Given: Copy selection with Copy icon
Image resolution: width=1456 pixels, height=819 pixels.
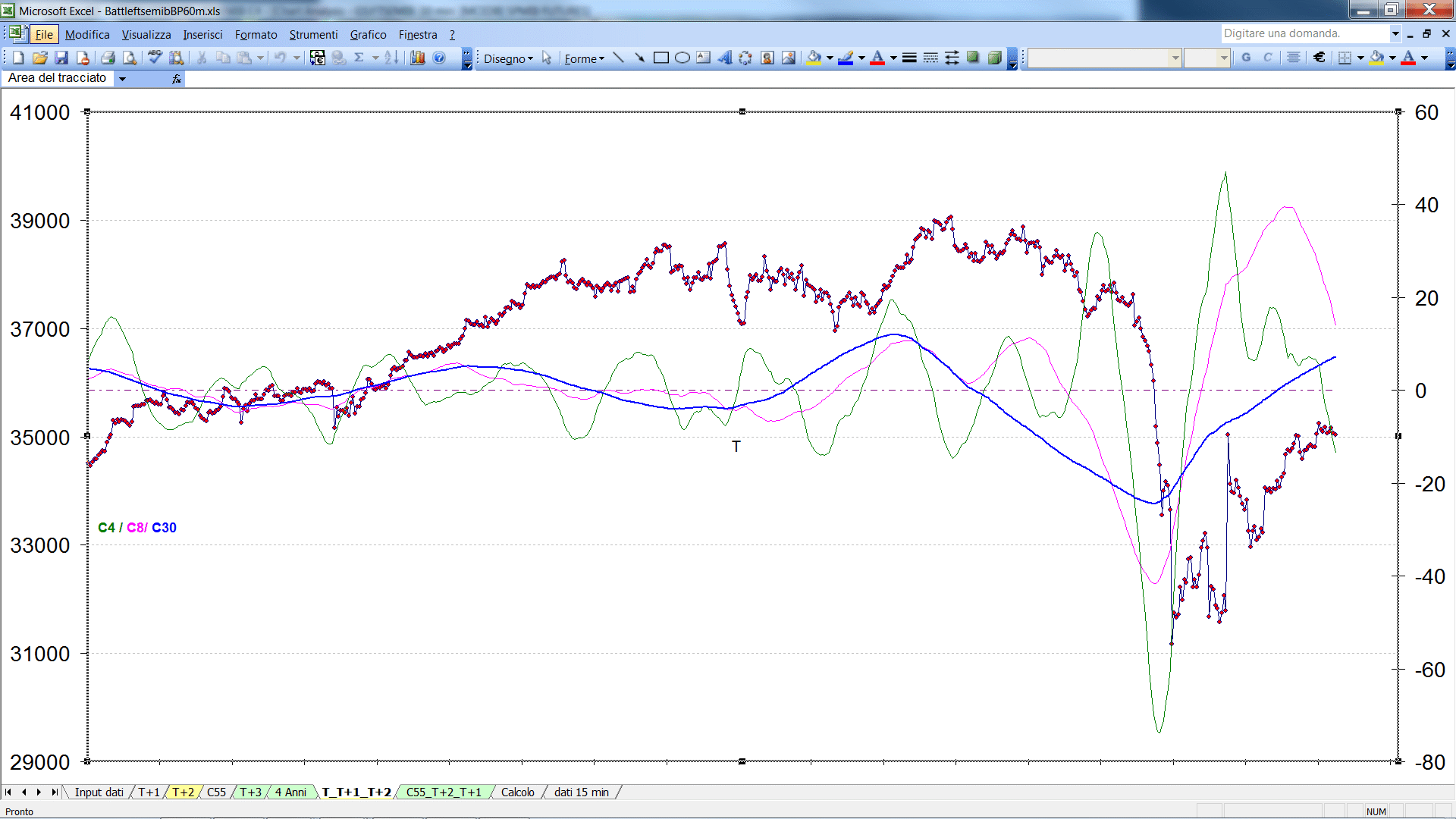Looking at the screenshot, I should coord(223,58).
